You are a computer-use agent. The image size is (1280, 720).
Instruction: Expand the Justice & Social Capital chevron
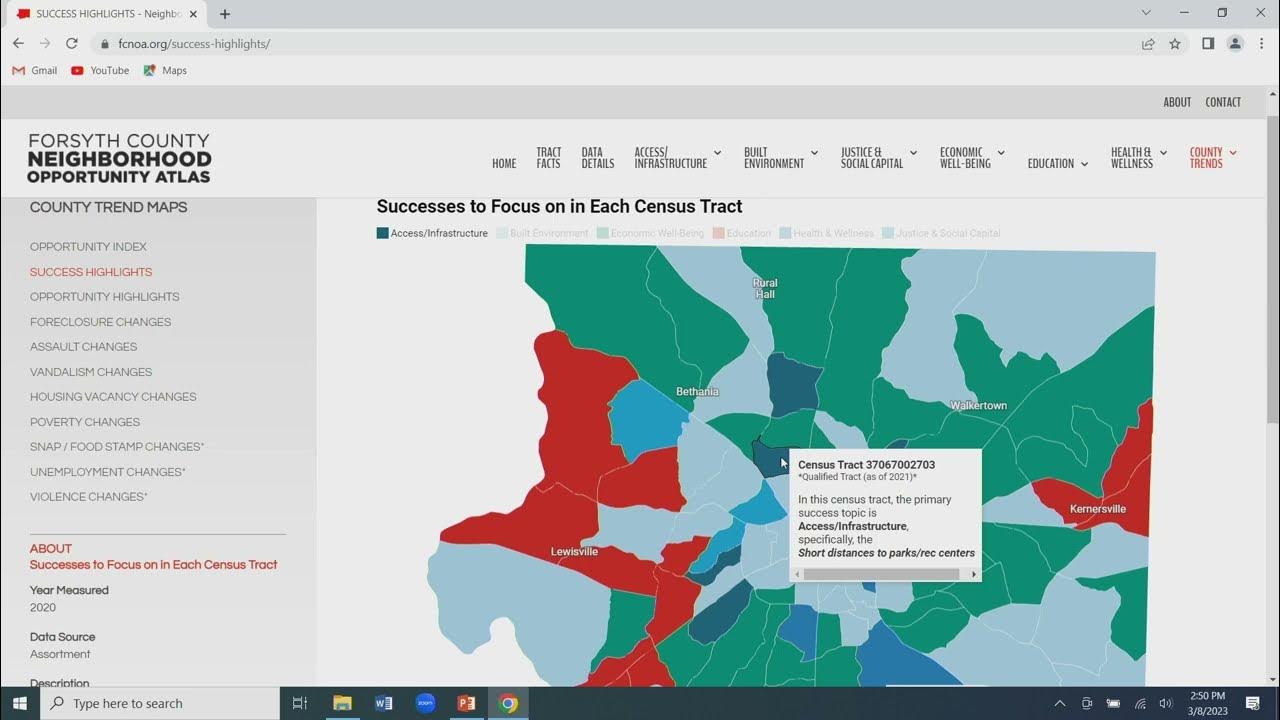912,153
